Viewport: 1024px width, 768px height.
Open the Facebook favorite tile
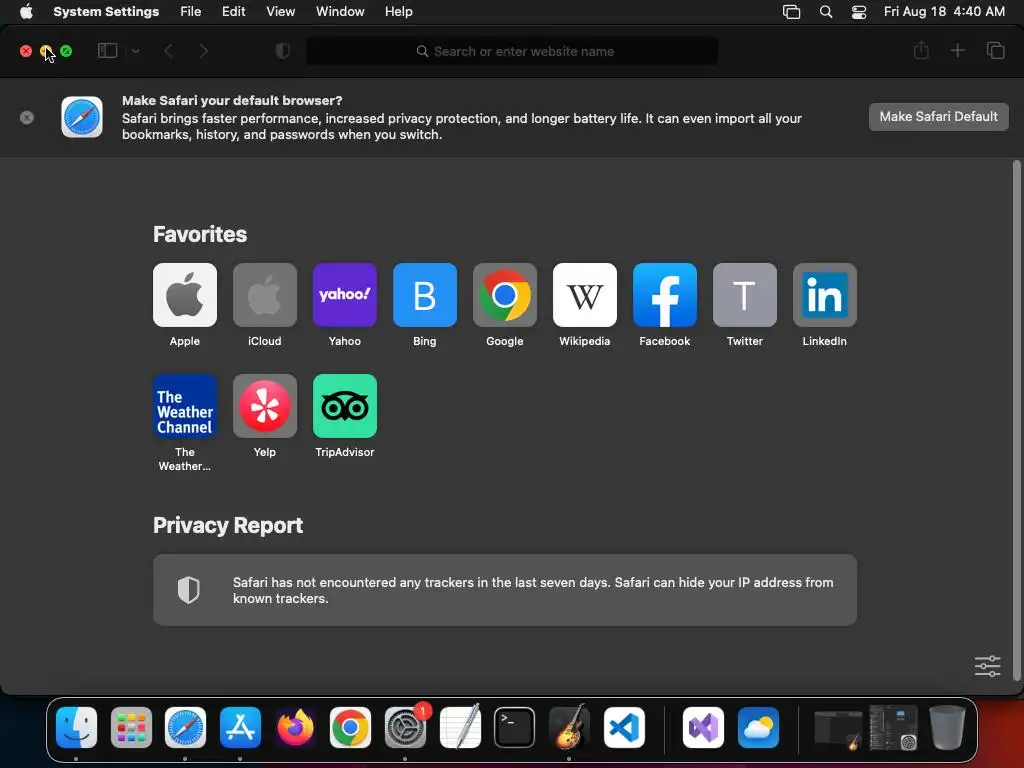coord(665,295)
